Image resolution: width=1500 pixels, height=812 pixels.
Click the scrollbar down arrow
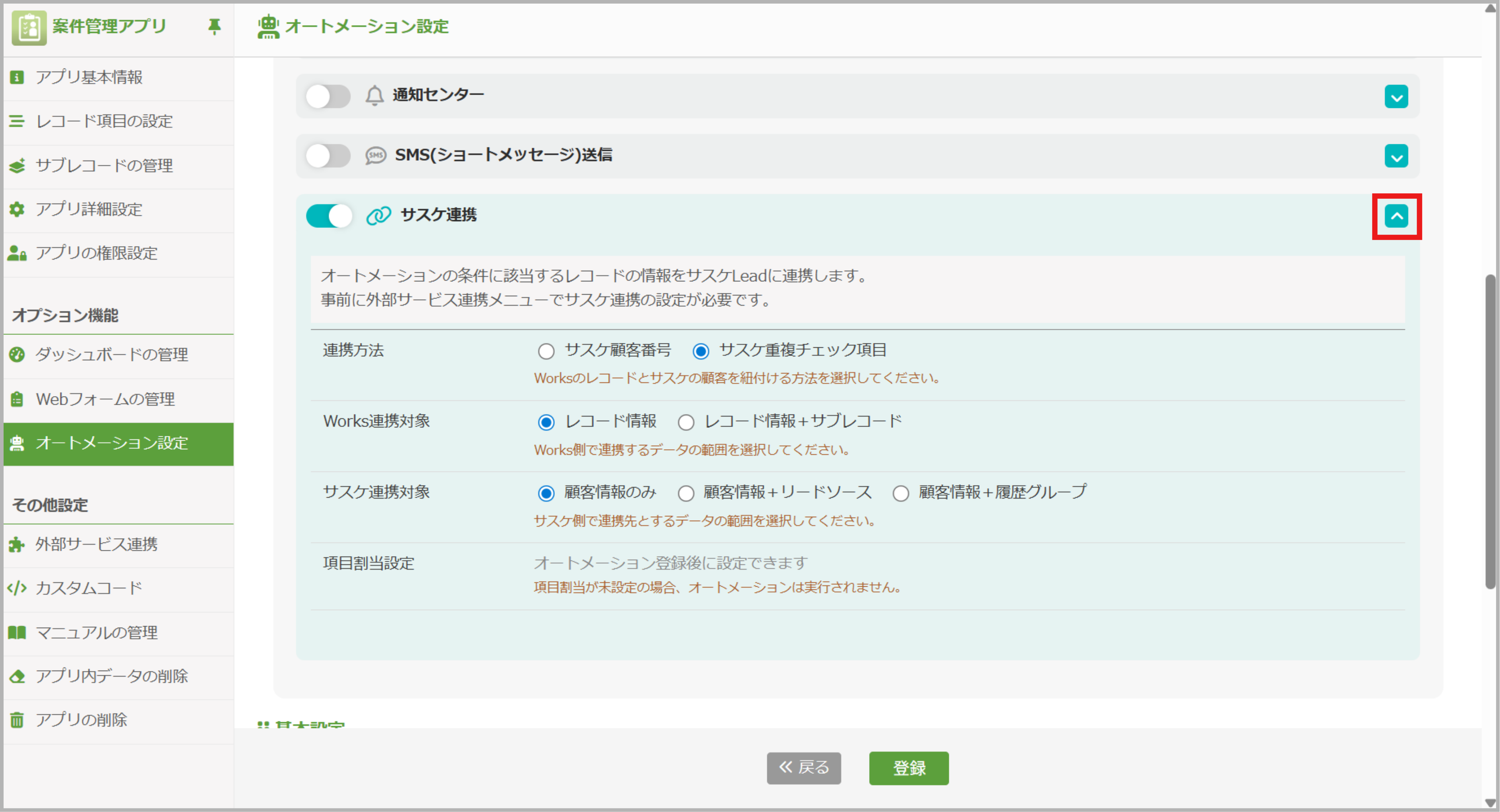(1490, 803)
